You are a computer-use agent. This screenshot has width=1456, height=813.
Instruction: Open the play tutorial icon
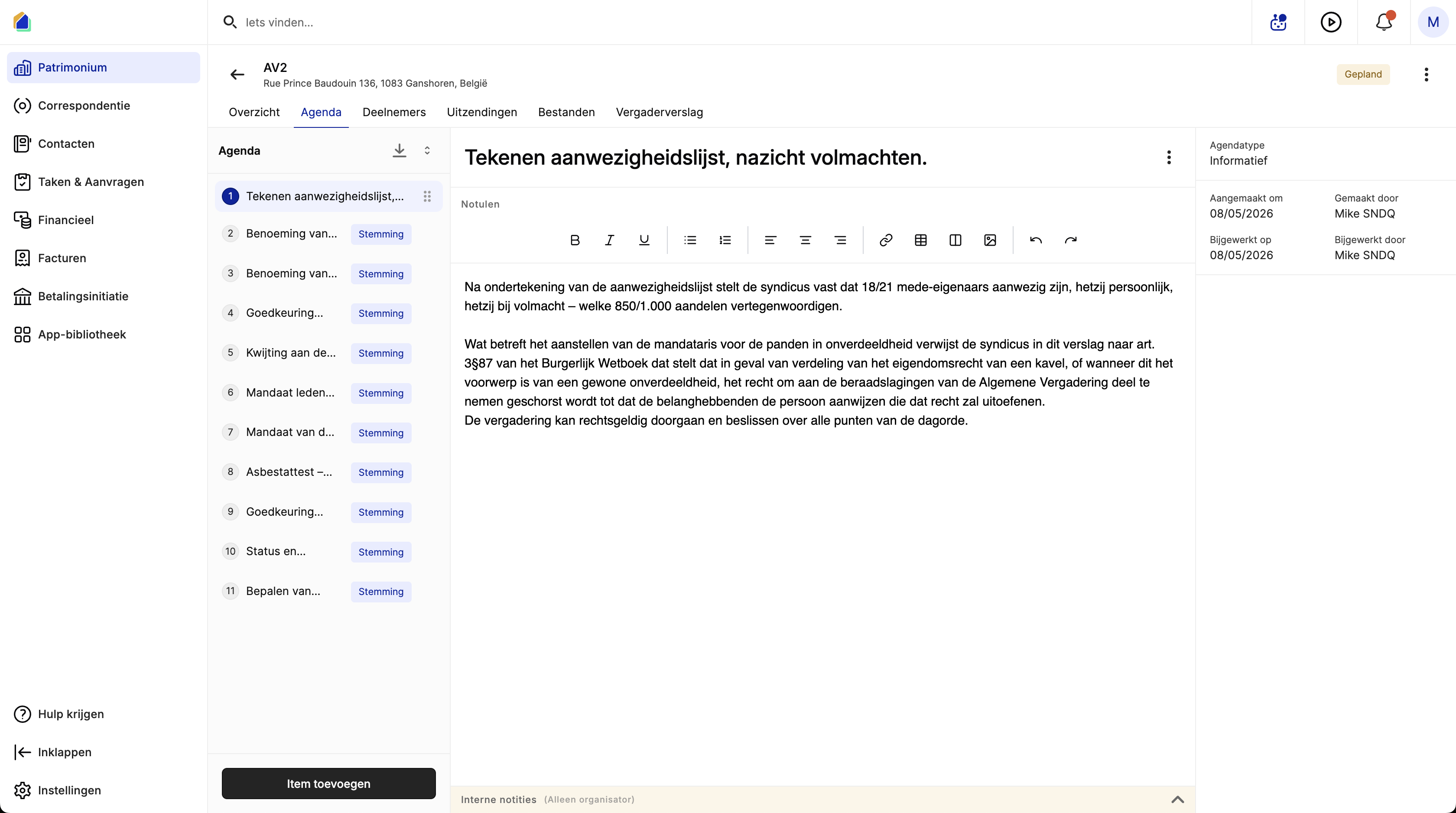pos(1331,22)
